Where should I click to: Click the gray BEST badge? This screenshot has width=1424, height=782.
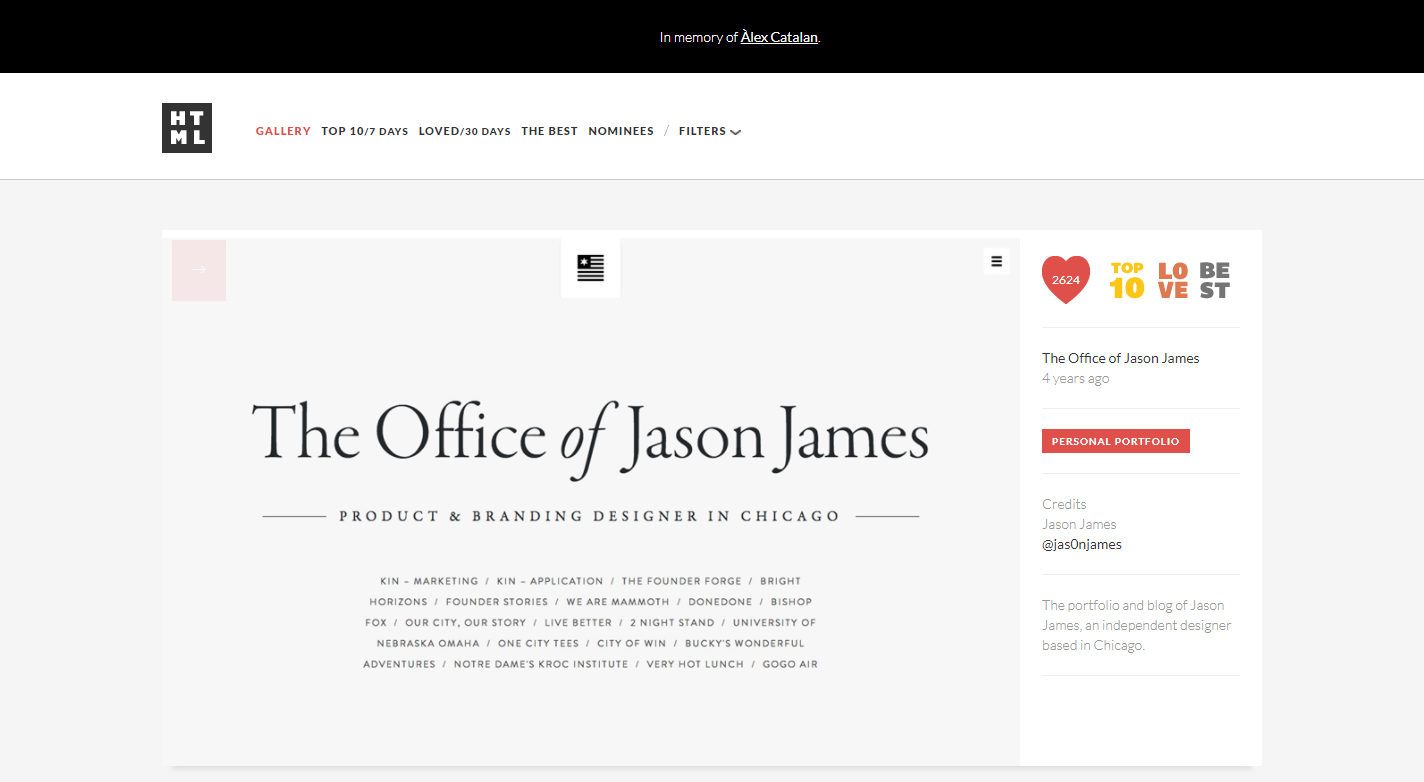(x=1215, y=280)
